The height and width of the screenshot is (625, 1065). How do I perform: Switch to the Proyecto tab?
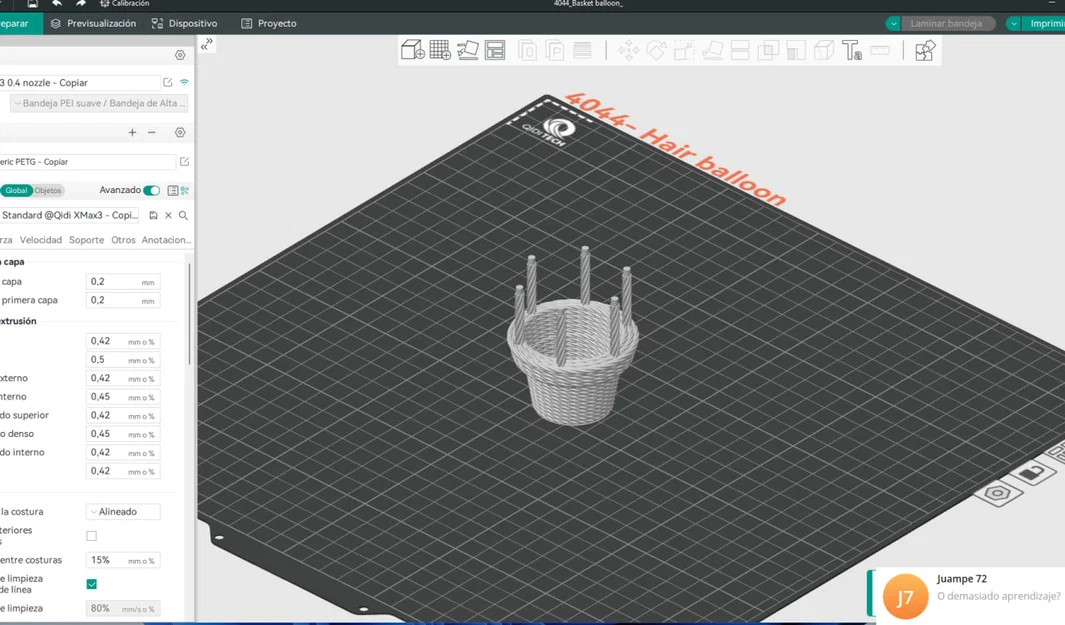click(269, 23)
